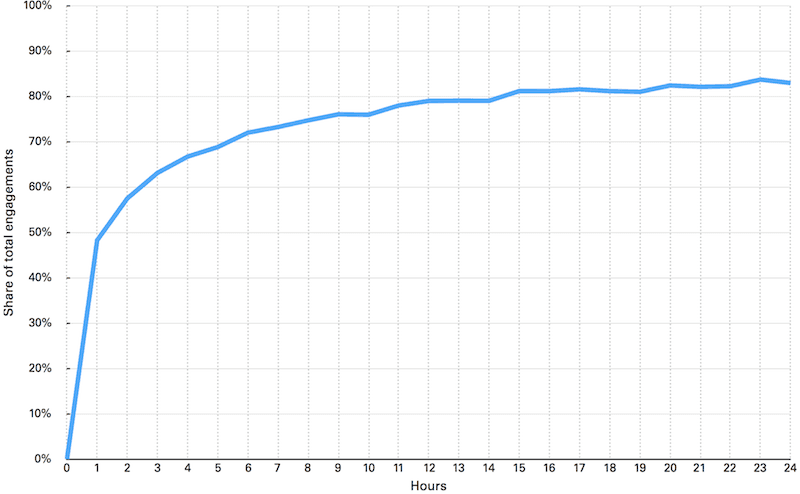Image resolution: width=800 pixels, height=494 pixels.
Task: Click the line's data point at hour 1
Action: pos(97,240)
